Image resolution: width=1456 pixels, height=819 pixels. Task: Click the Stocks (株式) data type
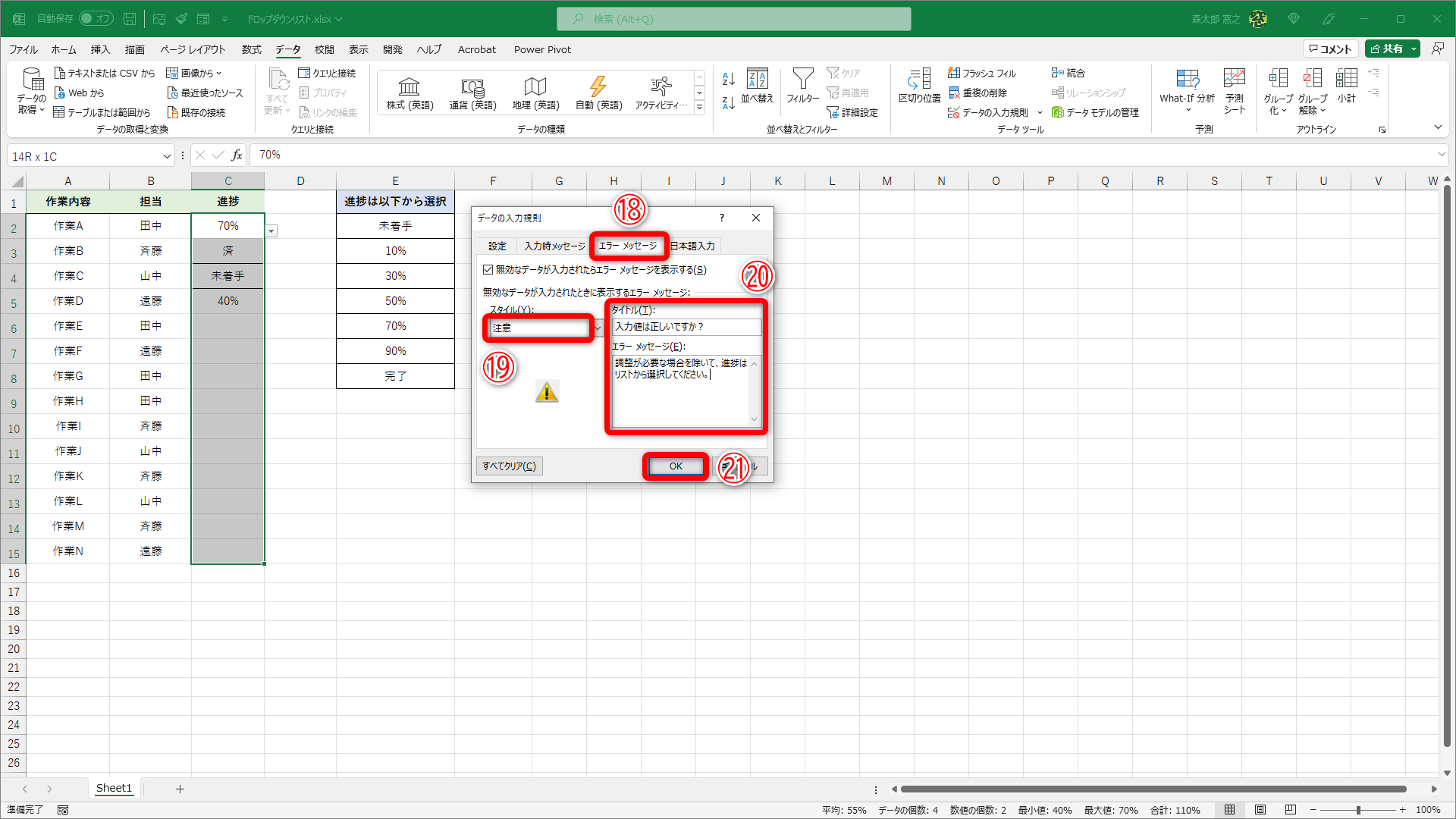(409, 87)
